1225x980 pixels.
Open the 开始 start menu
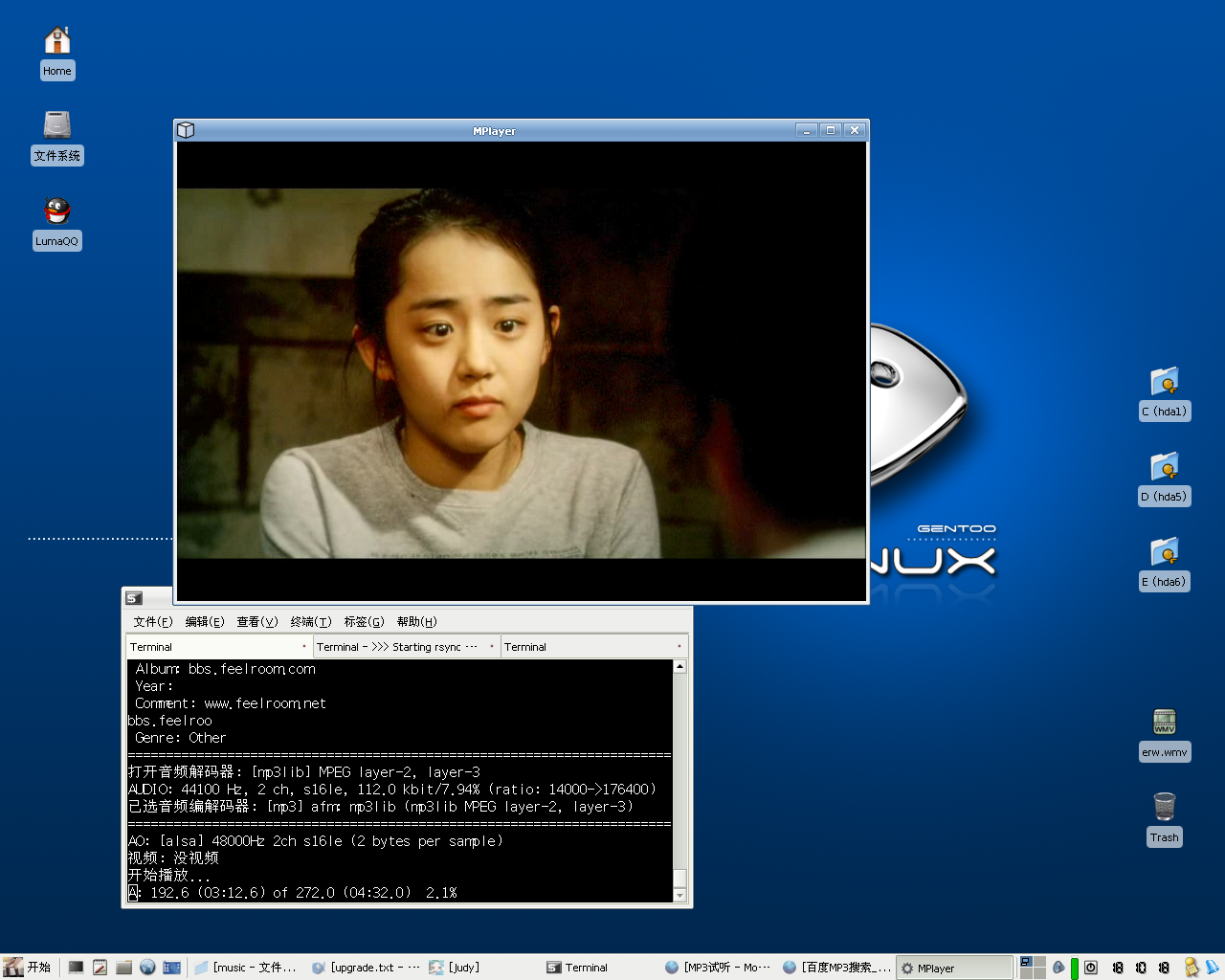pyautogui.click(x=28, y=968)
